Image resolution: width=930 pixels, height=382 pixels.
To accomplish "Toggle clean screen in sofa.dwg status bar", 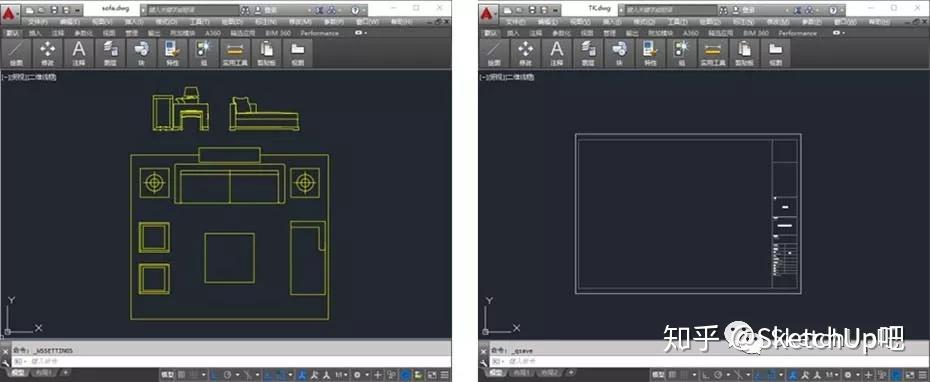I will tap(432, 375).
